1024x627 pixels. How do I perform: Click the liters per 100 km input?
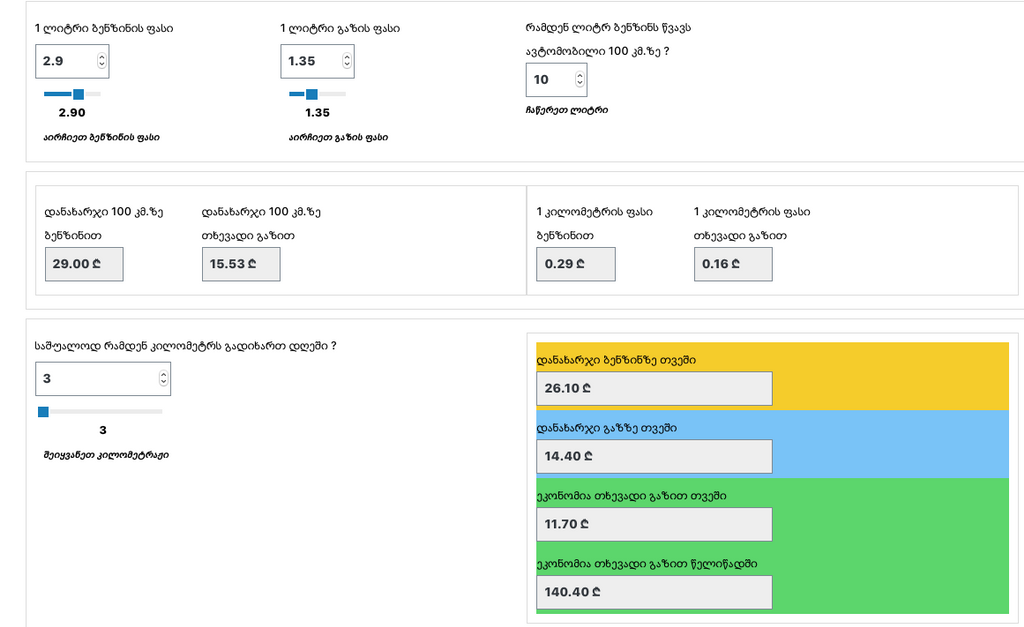point(548,80)
